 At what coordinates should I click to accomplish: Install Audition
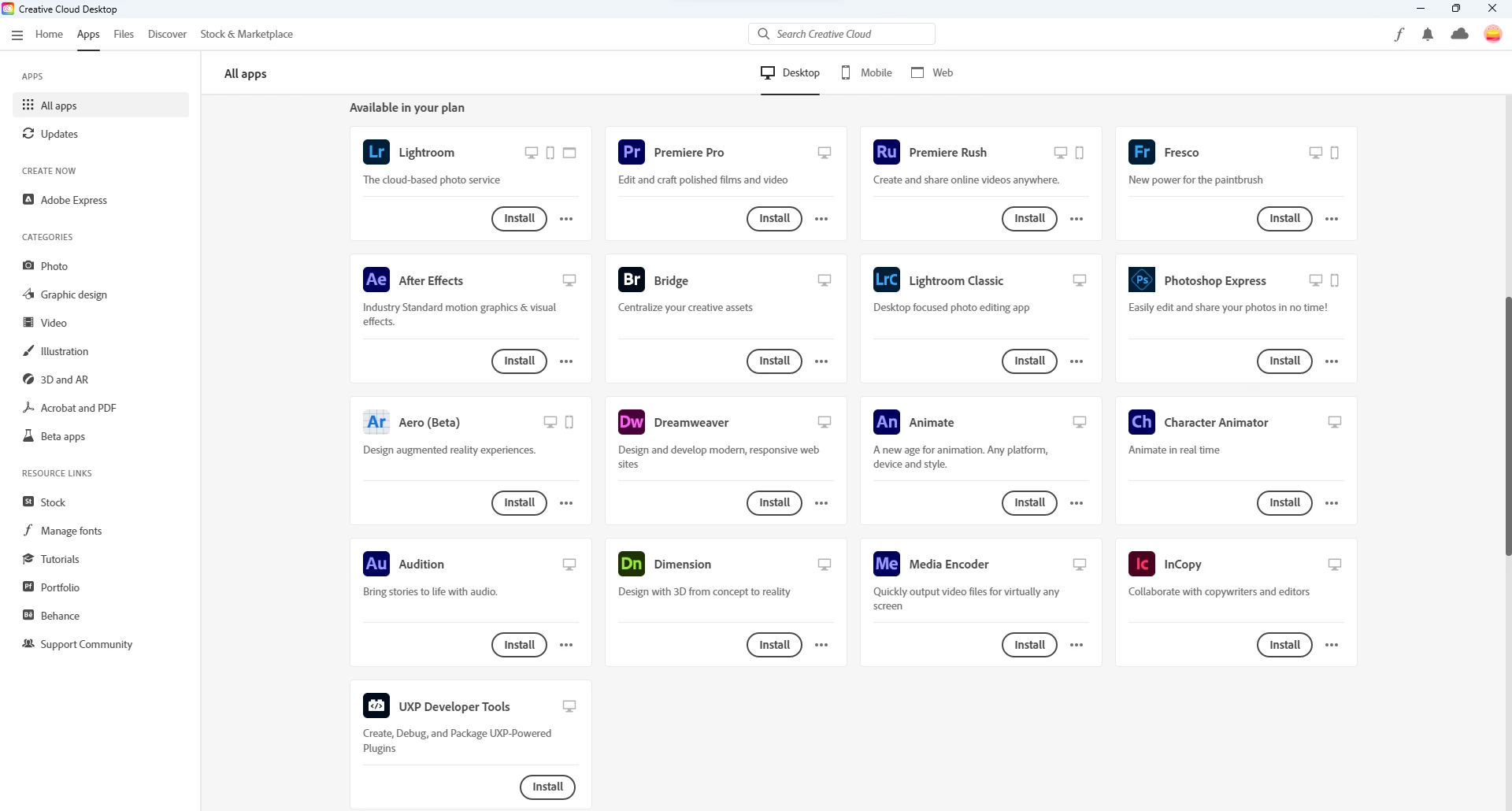coord(519,645)
